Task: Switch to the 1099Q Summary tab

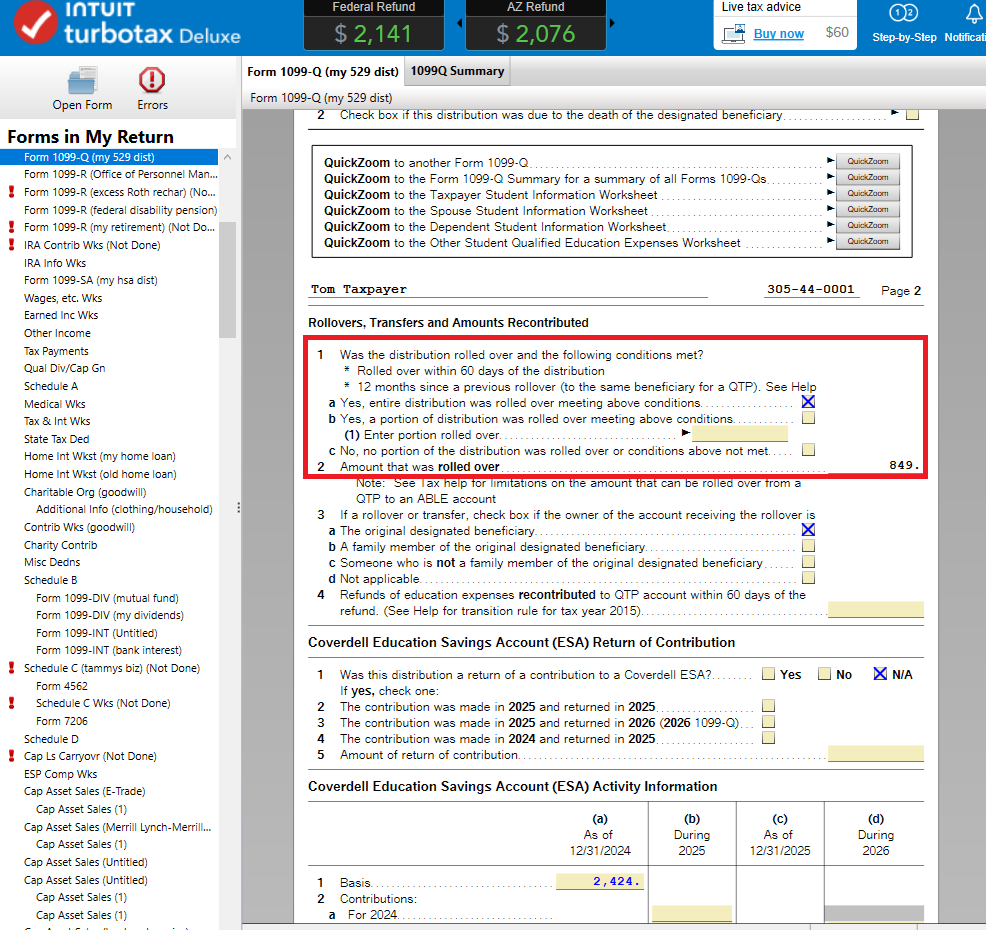Action: [x=457, y=71]
